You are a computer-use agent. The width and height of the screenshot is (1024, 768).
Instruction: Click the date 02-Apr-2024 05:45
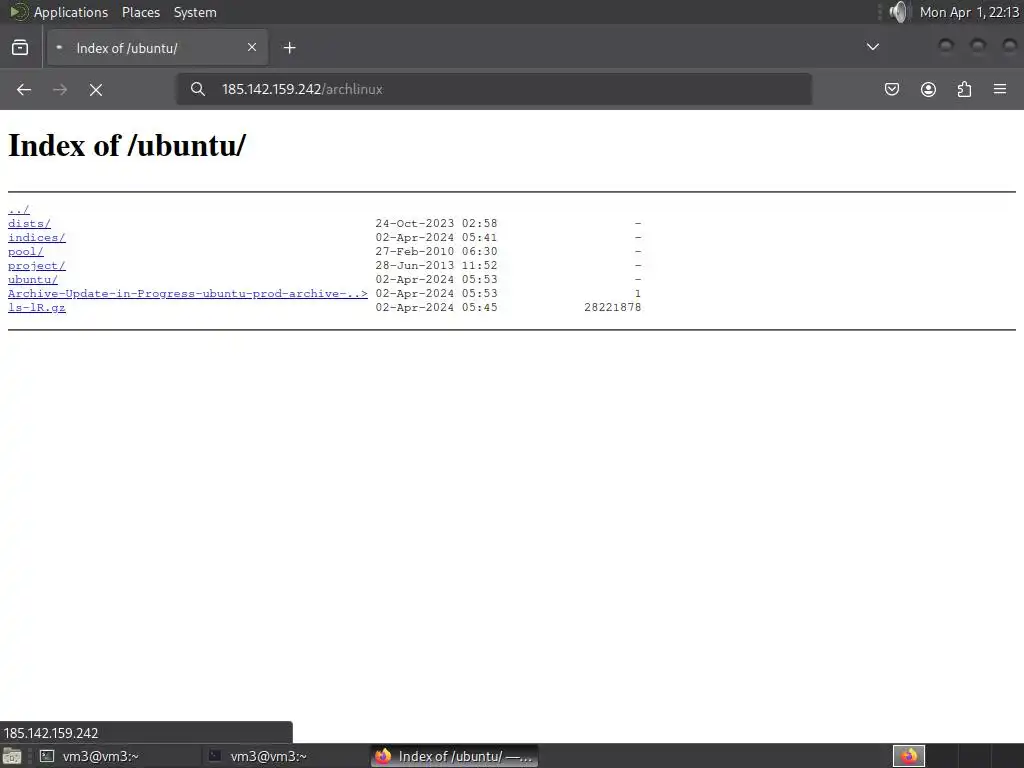(x=436, y=308)
